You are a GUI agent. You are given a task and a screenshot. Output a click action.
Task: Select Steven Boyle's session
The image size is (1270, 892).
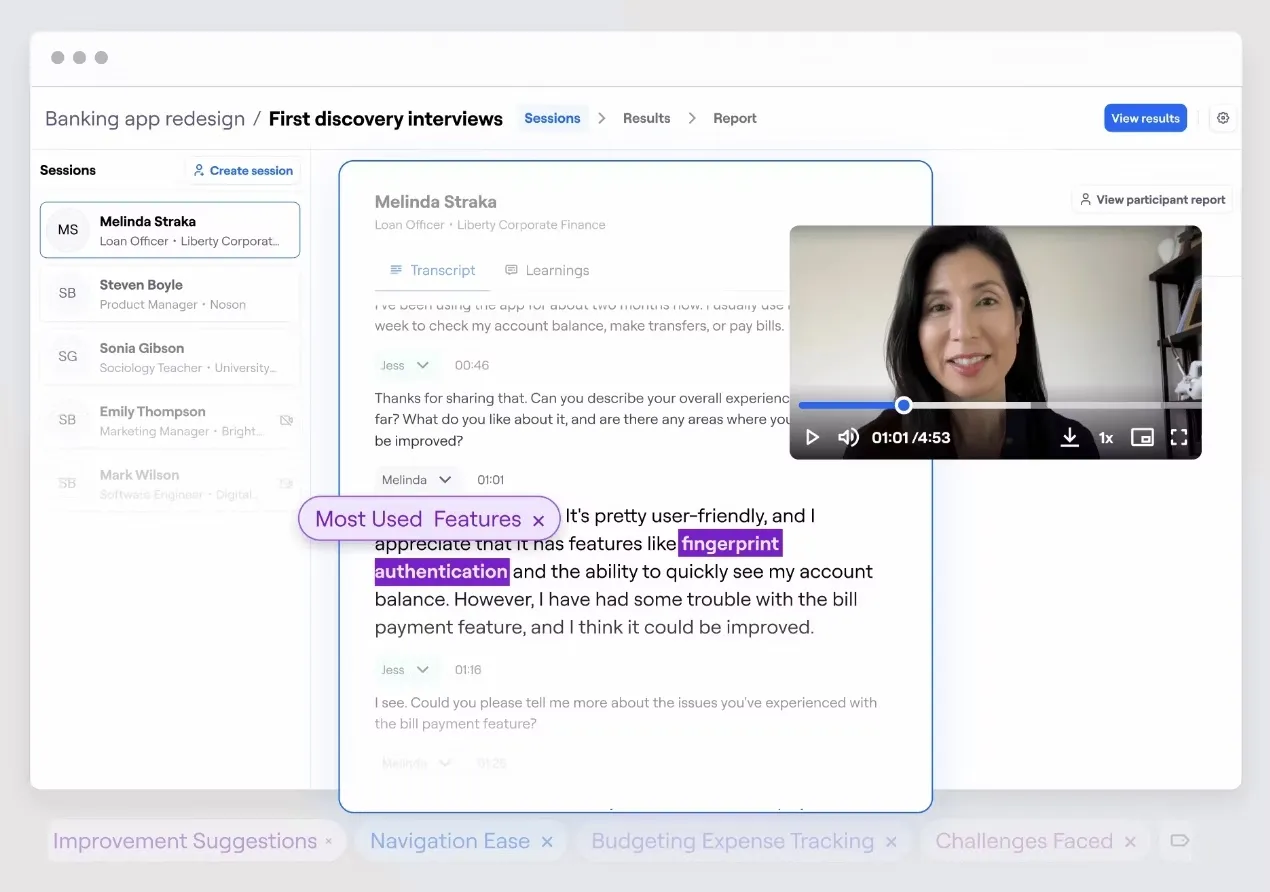pyautogui.click(x=170, y=294)
